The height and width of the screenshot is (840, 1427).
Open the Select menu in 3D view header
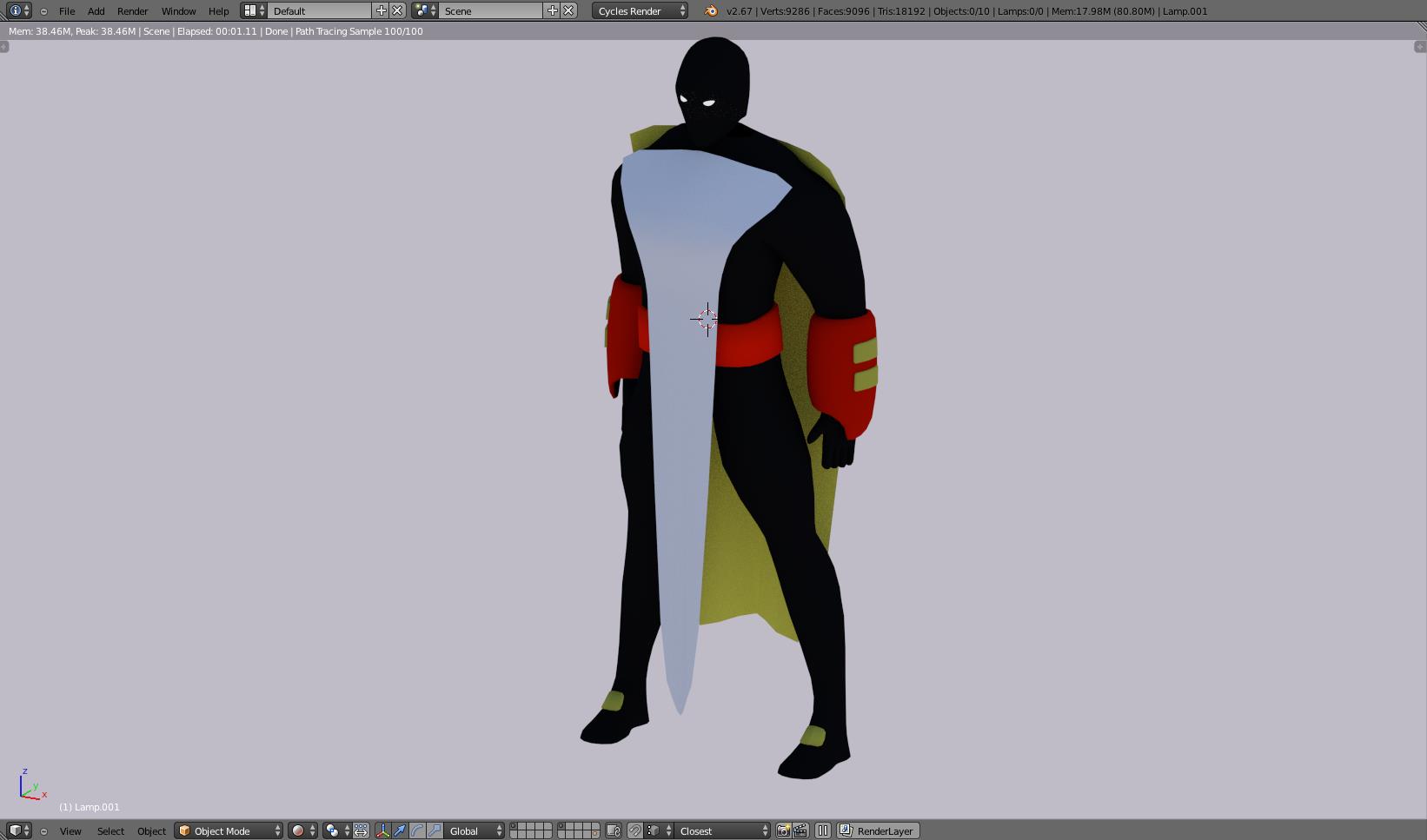click(110, 830)
